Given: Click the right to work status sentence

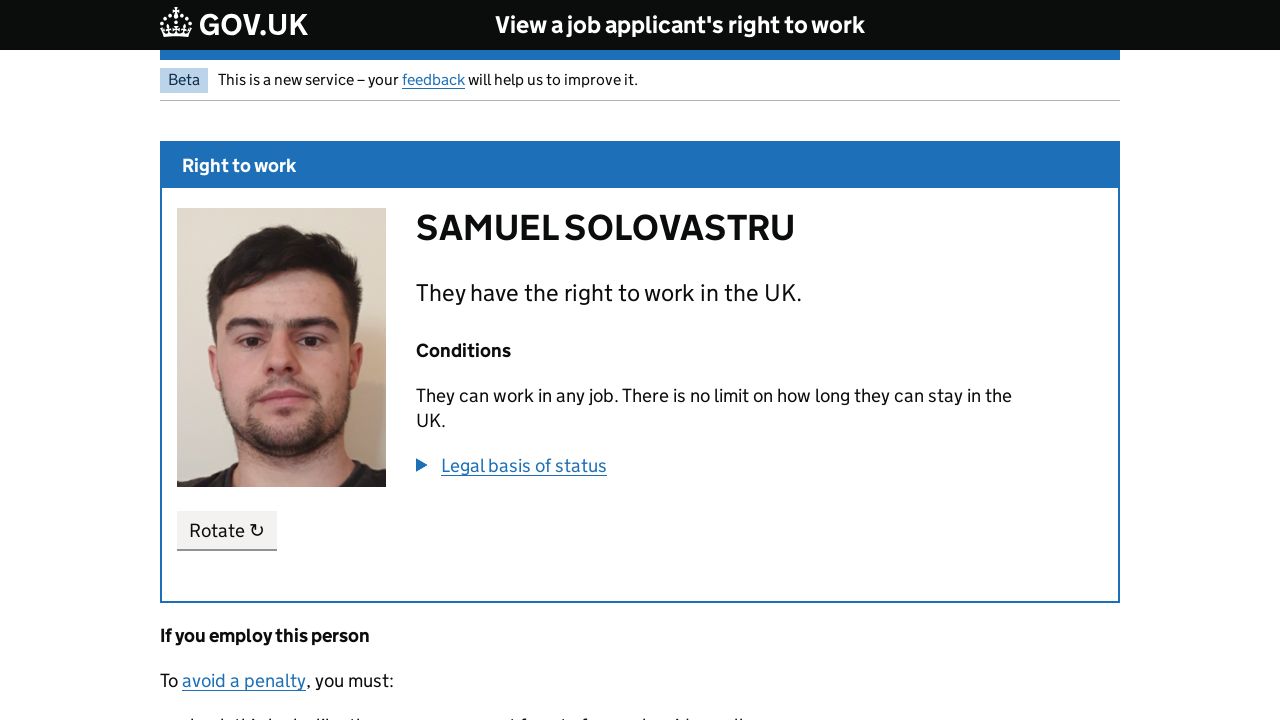Looking at the screenshot, I should tap(608, 293).
